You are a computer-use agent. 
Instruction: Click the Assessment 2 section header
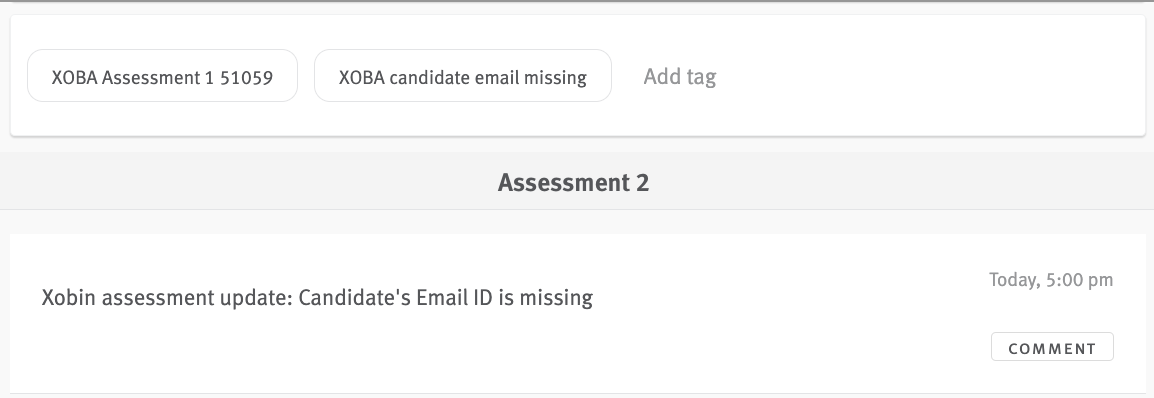pos(573,182)
